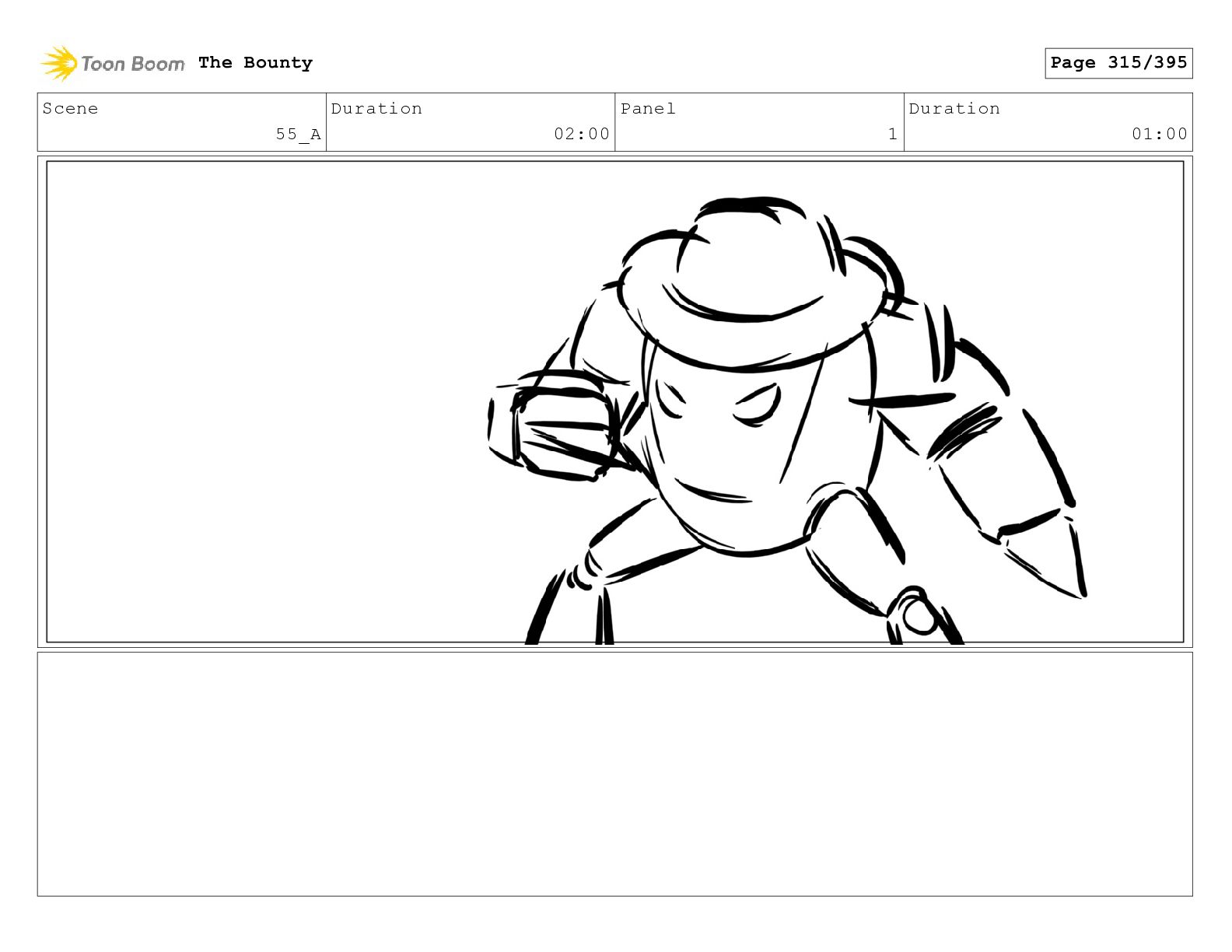Click the scene duration value "02:00"
The image size is (1232, 952).
tap(582, 134)
